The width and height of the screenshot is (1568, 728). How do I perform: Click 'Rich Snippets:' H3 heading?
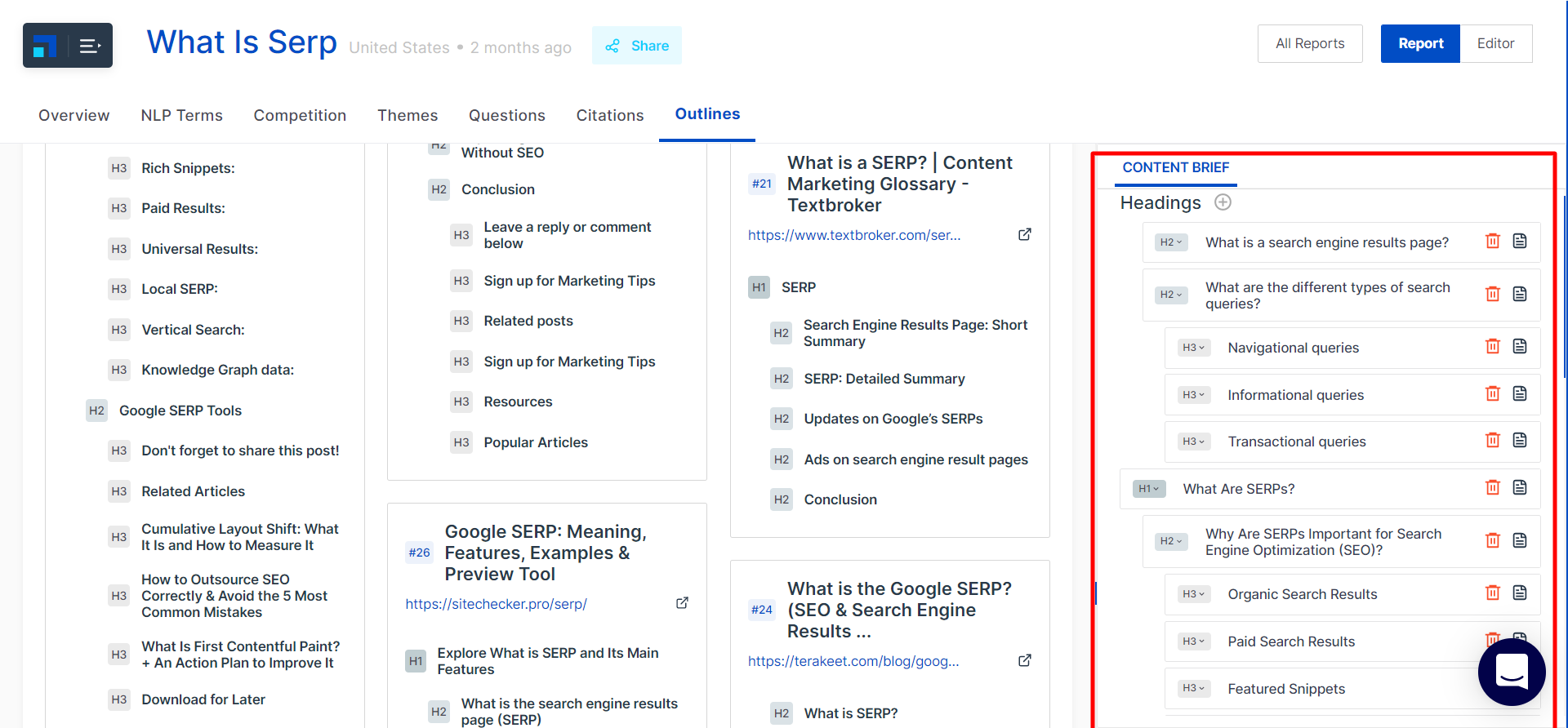pos(188,168)
